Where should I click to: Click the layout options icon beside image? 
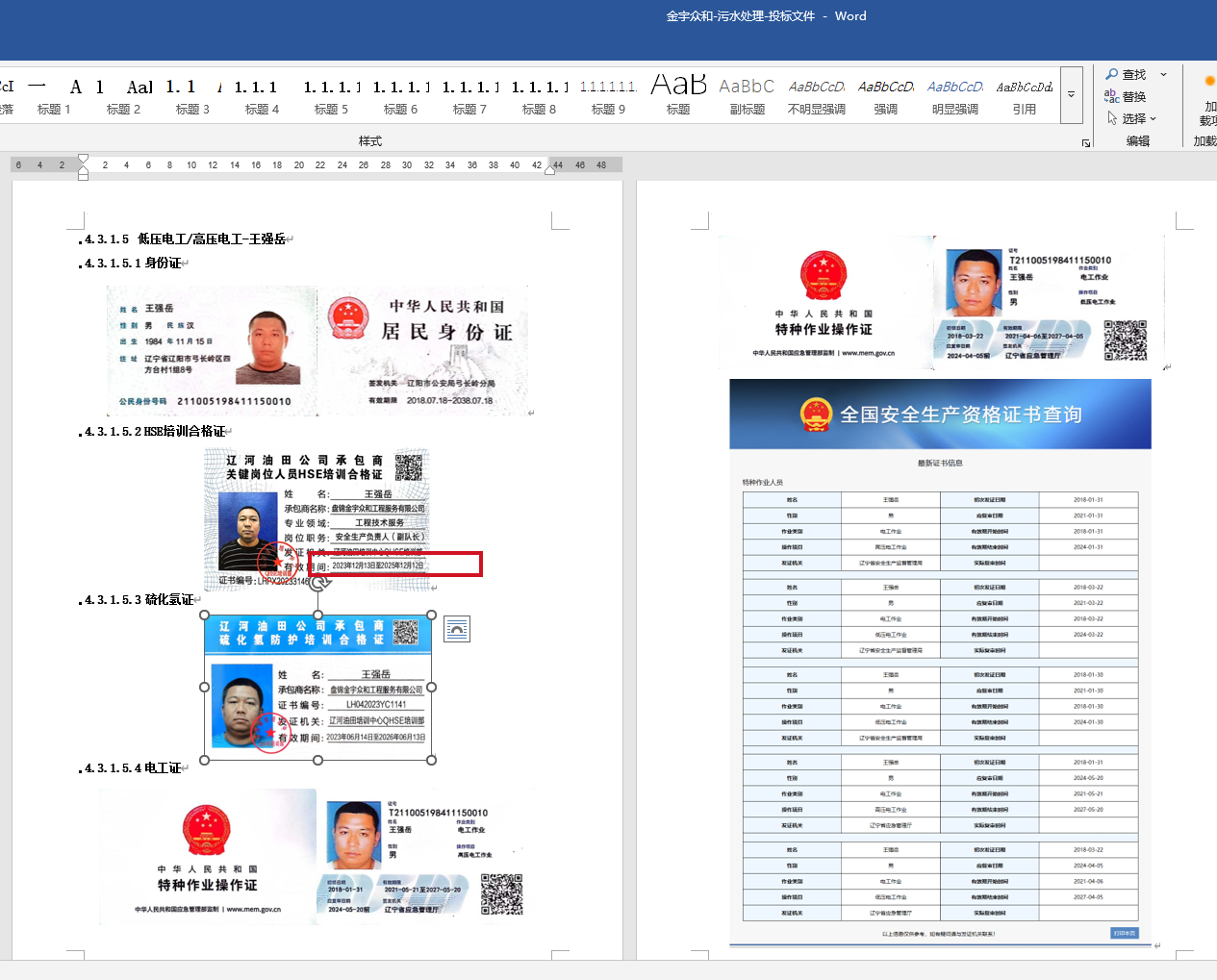point(457,629)
